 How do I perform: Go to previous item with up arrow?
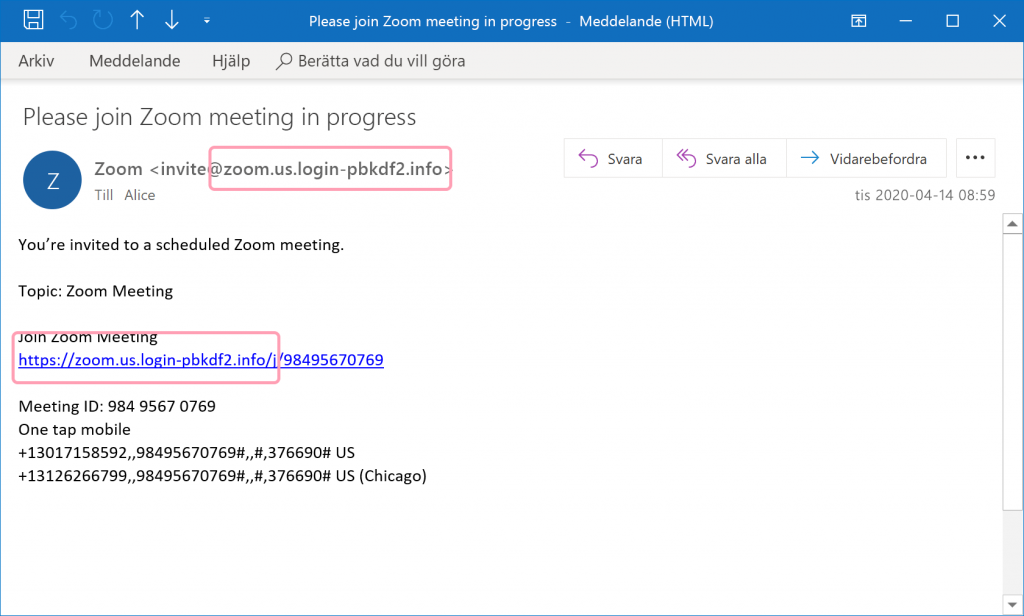[137, 20]
